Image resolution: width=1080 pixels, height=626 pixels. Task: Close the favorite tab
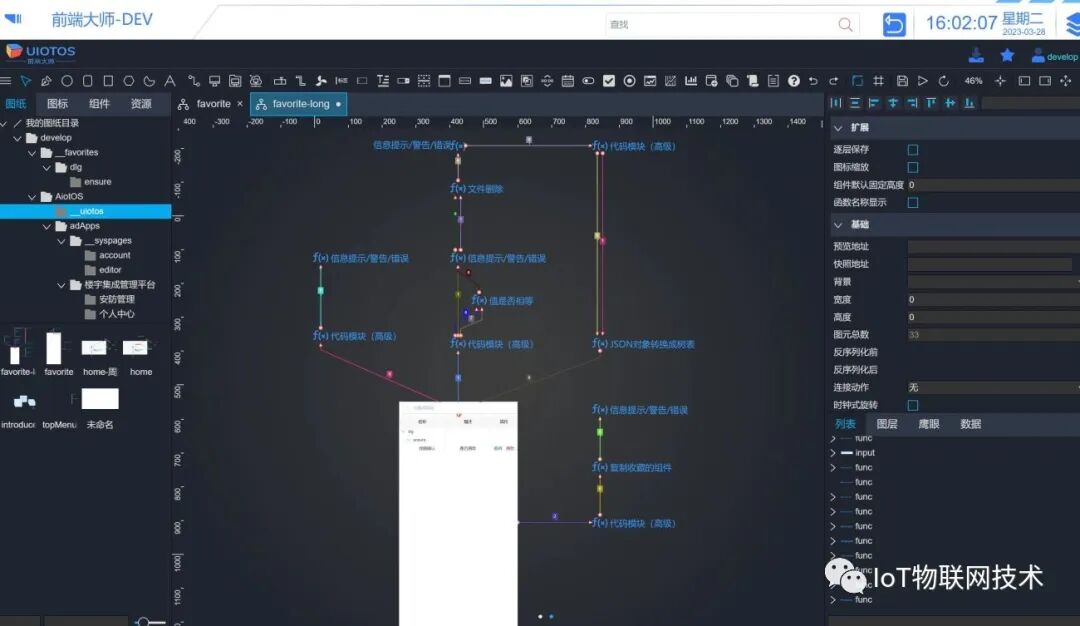point(240,104)
